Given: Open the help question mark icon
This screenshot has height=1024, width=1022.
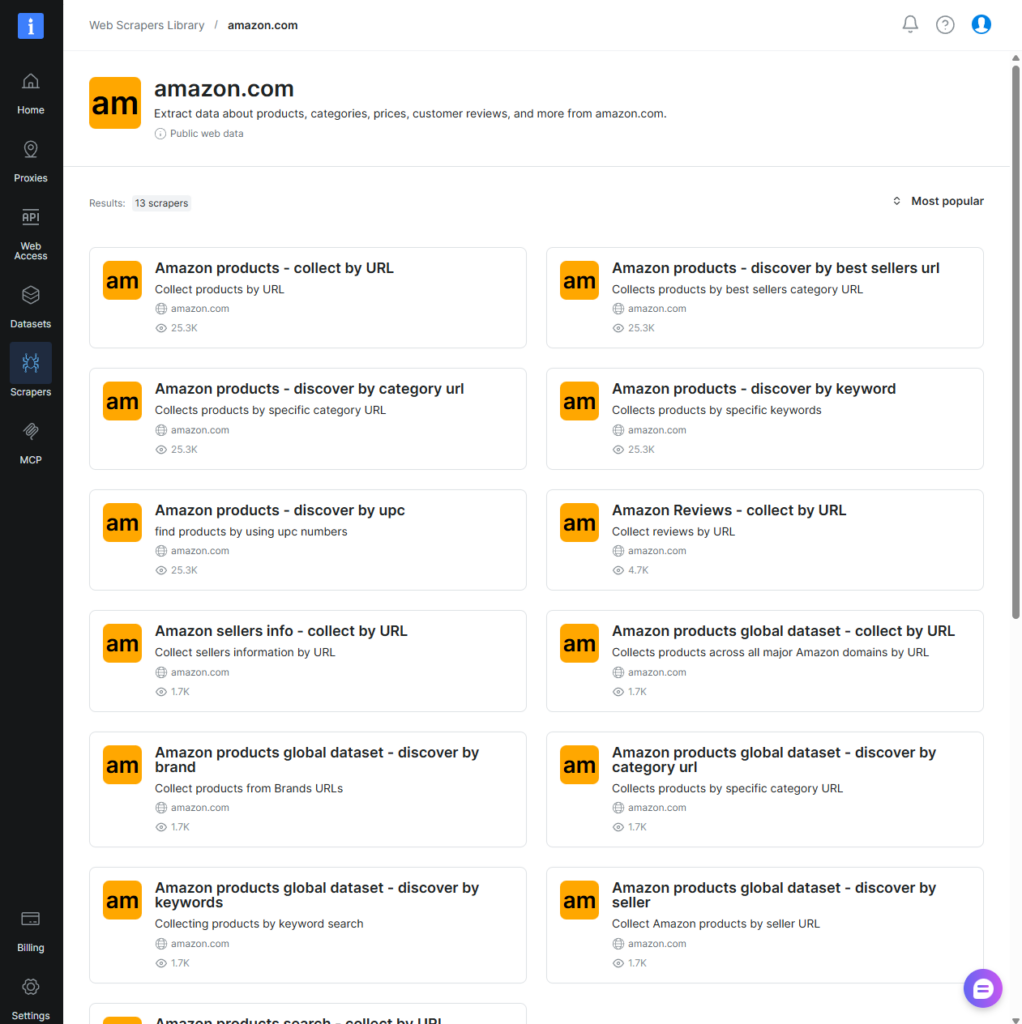Looking at the screenshot, I should (x=945, y=25).
